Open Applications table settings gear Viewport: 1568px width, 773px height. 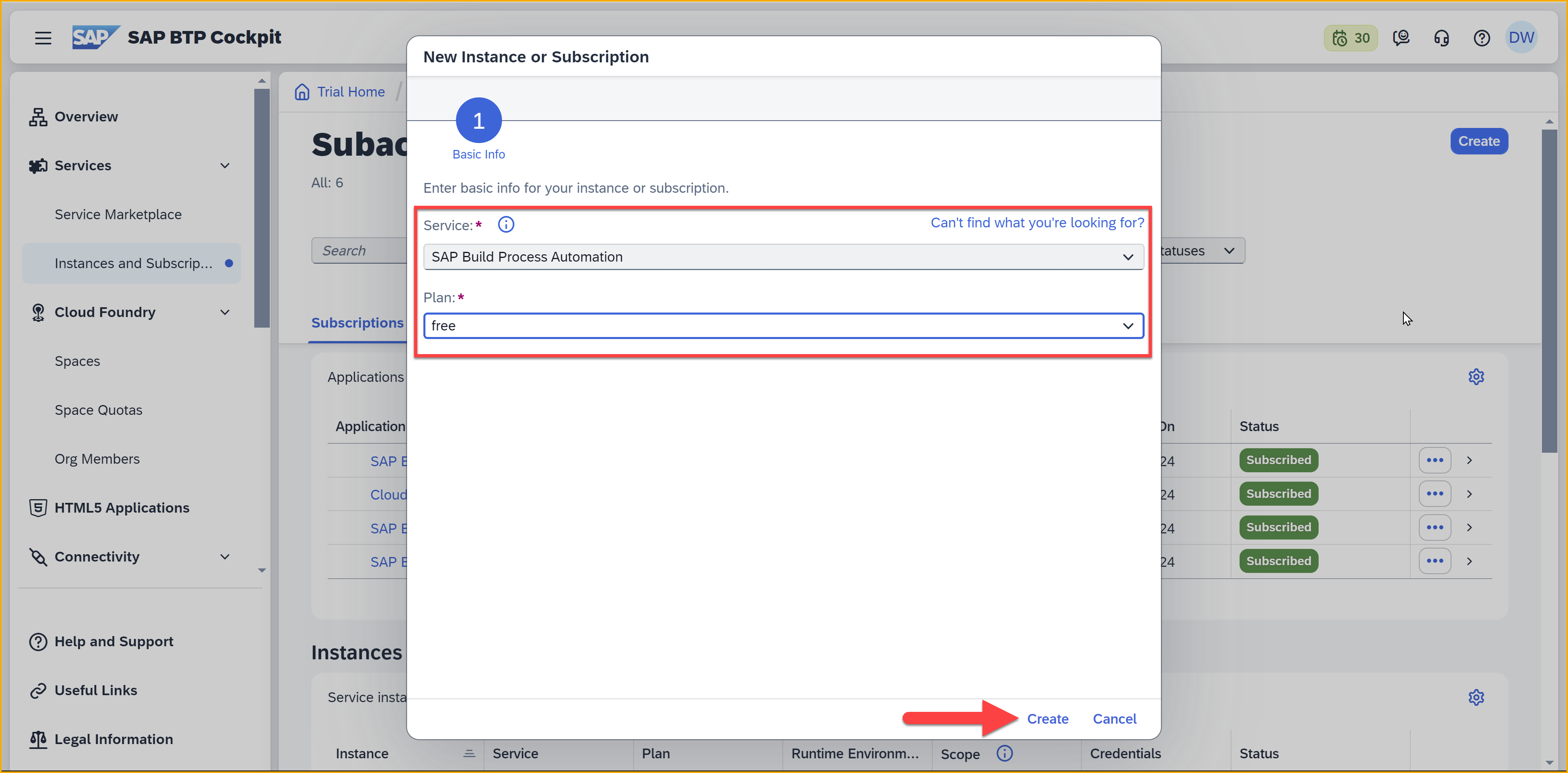pos(1476,377)
